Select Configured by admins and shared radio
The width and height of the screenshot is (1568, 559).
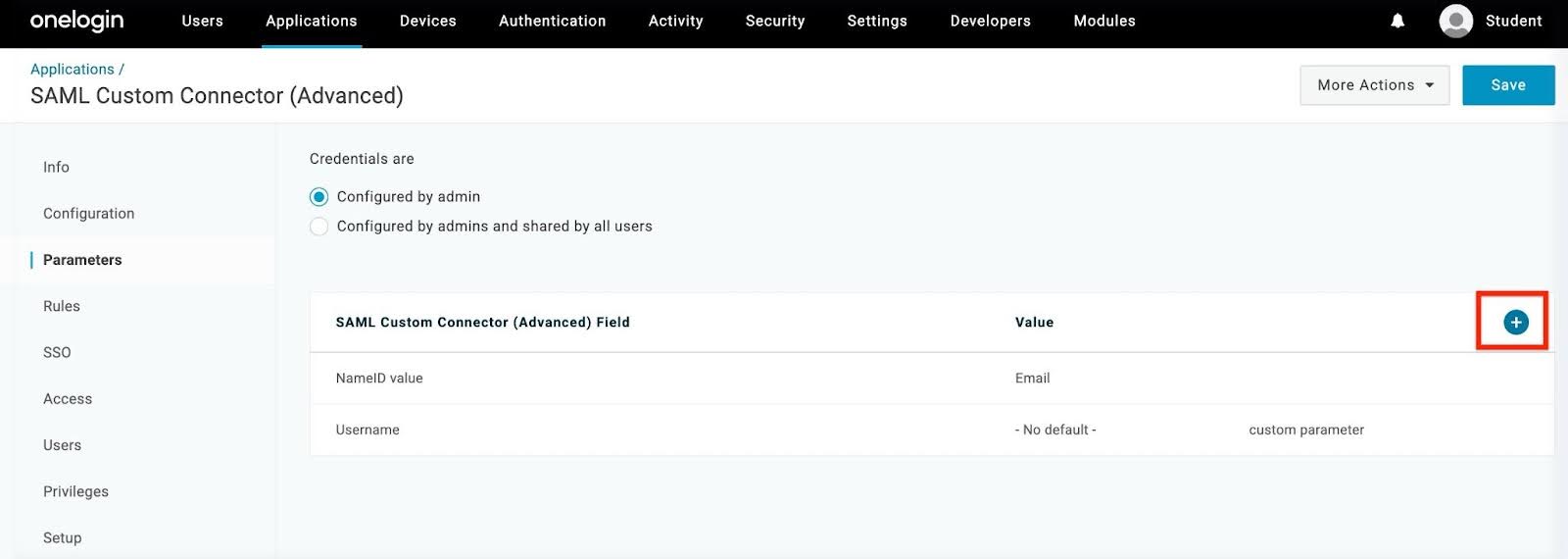(318, 227)
